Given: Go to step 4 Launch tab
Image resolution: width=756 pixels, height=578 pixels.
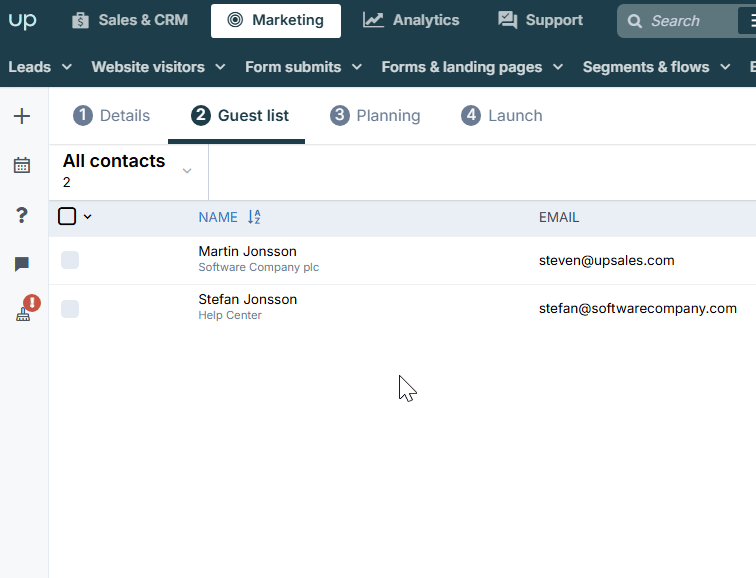Looking at the screenshot, I should [501, 116].
